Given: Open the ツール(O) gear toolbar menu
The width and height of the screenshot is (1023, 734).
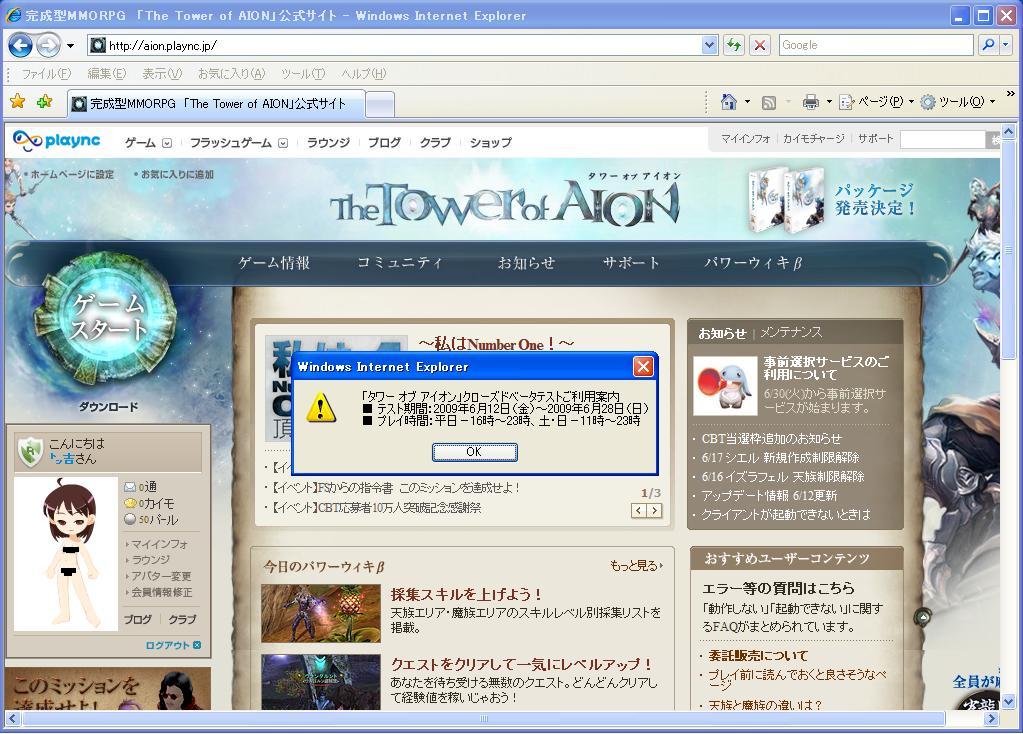Looking at the screenshot, I should pos(958,102).
